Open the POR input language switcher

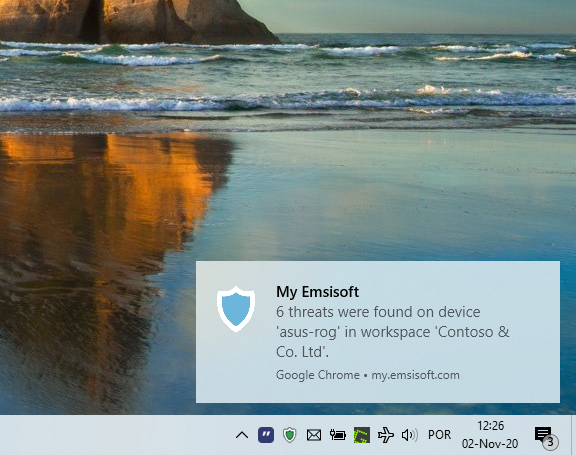439,435
